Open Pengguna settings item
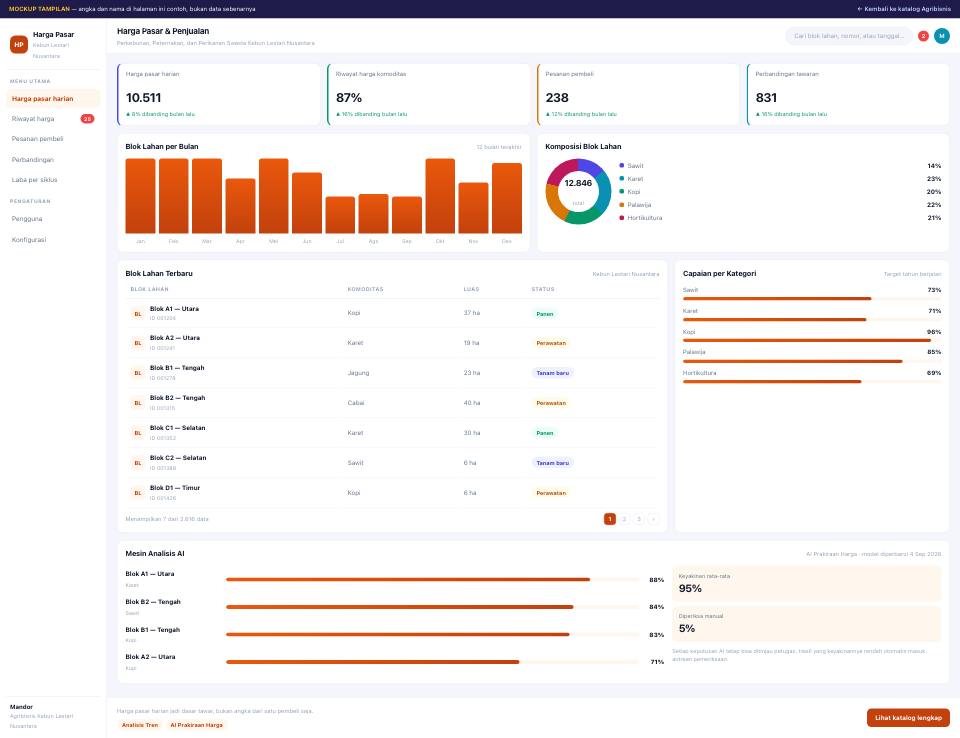 53,219
